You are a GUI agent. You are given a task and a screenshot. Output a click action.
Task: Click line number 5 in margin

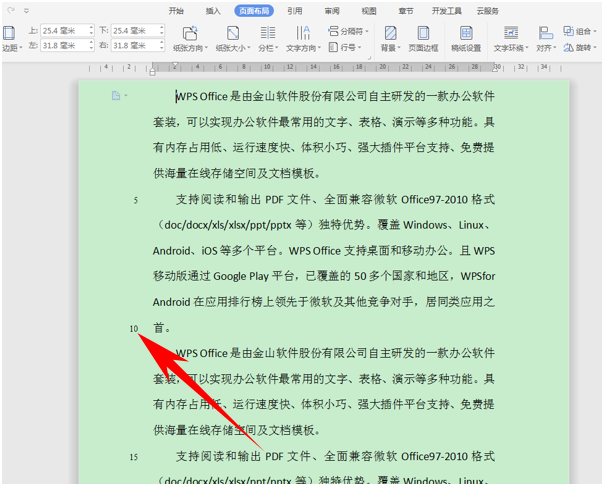[136, 200]
